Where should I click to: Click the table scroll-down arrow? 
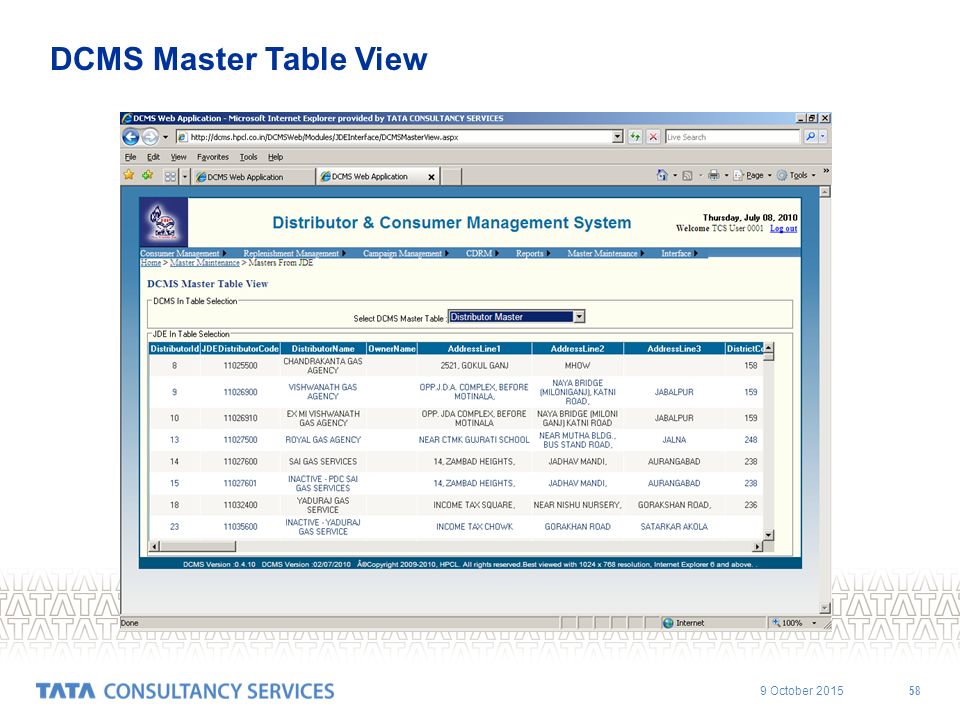(768, 535)
